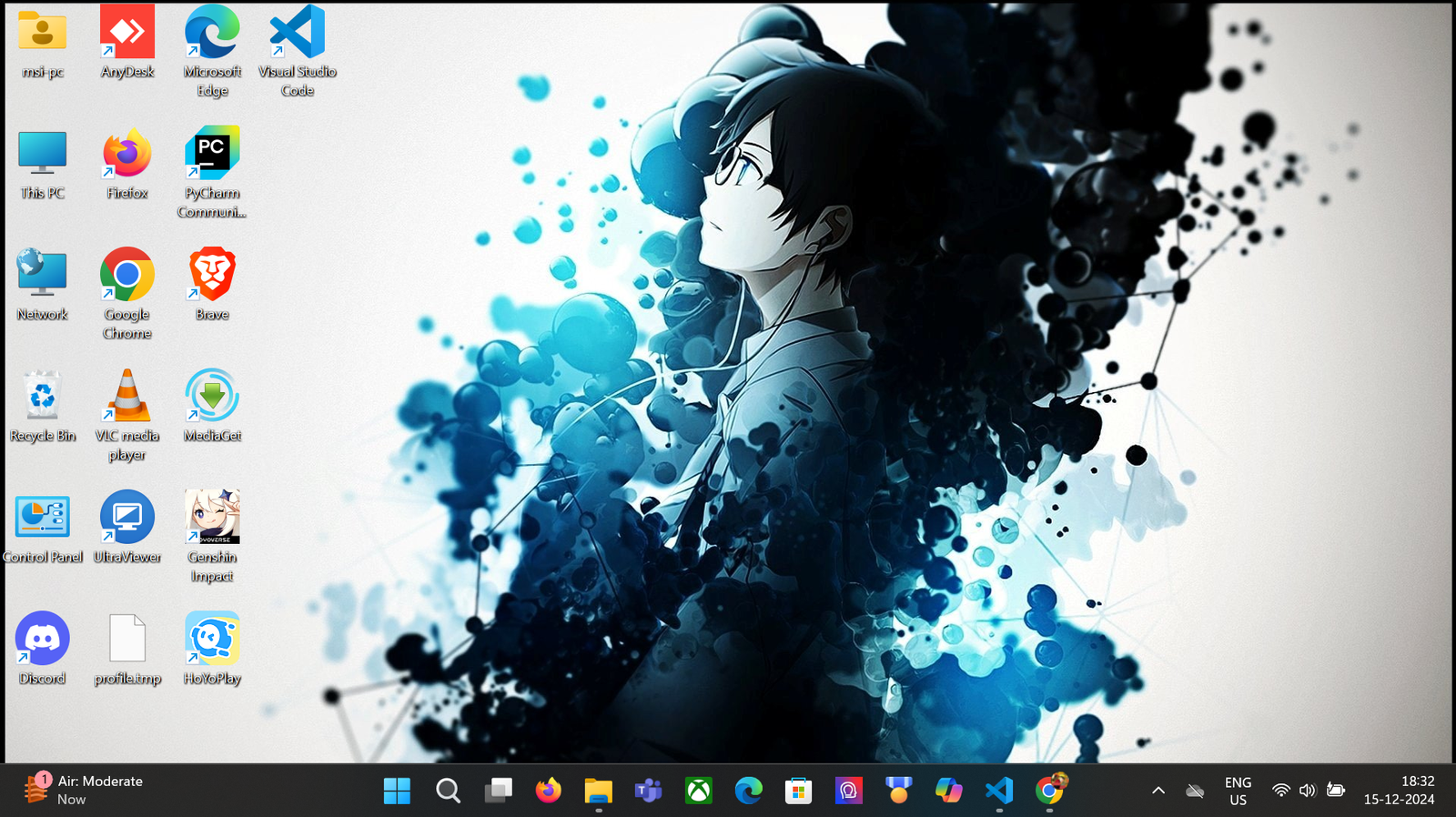Open the Xbox app from the taskbar
1456x817 pixels.
698,791
